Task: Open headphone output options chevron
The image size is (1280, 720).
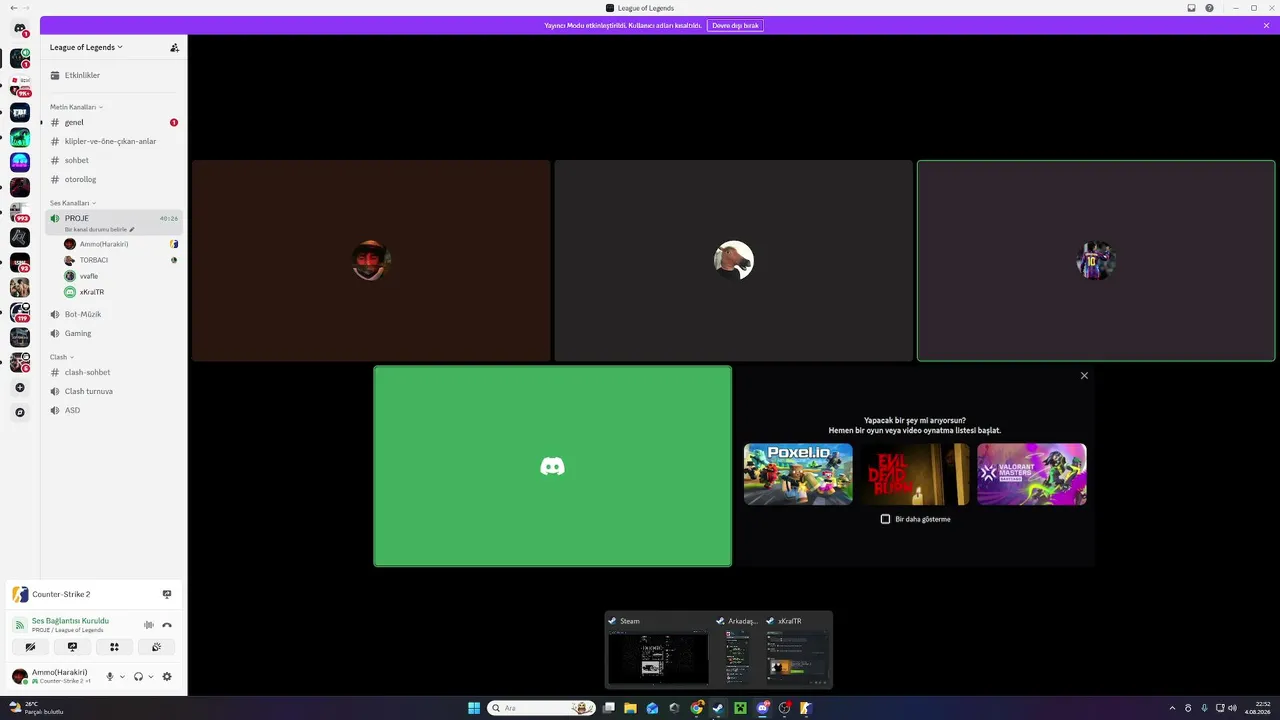Action: coord(151,677)
